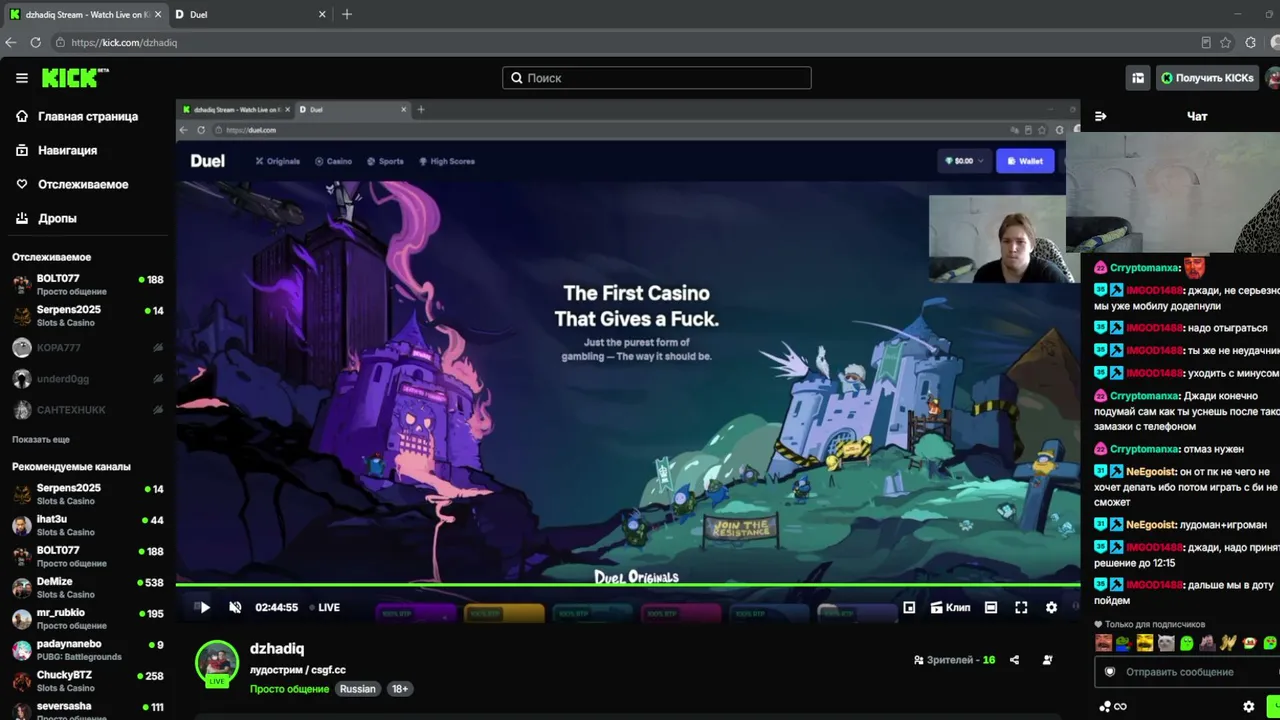
Task: Click the Отправить сообщение chat input
Action: pyautogui.click(x=1188, y=672)
